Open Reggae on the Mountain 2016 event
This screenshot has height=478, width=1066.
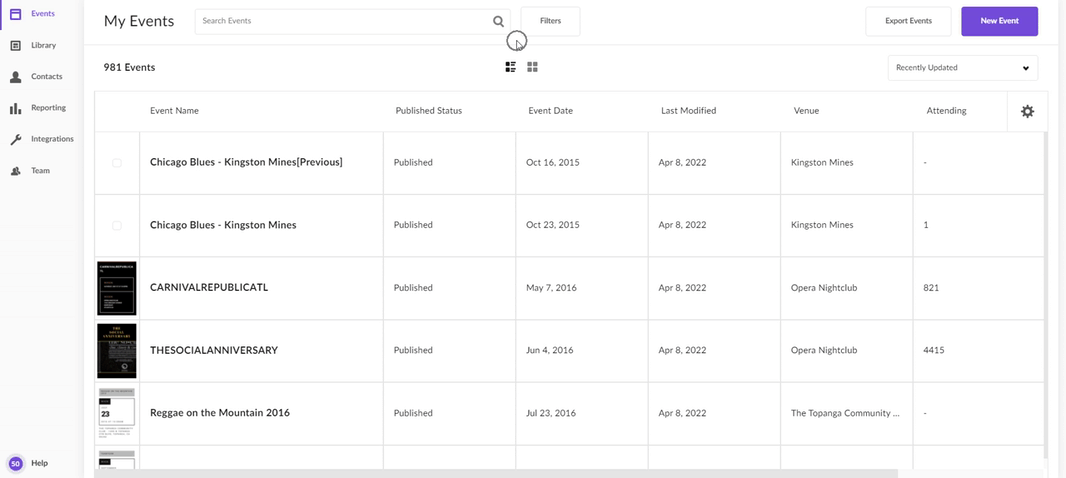220,413
